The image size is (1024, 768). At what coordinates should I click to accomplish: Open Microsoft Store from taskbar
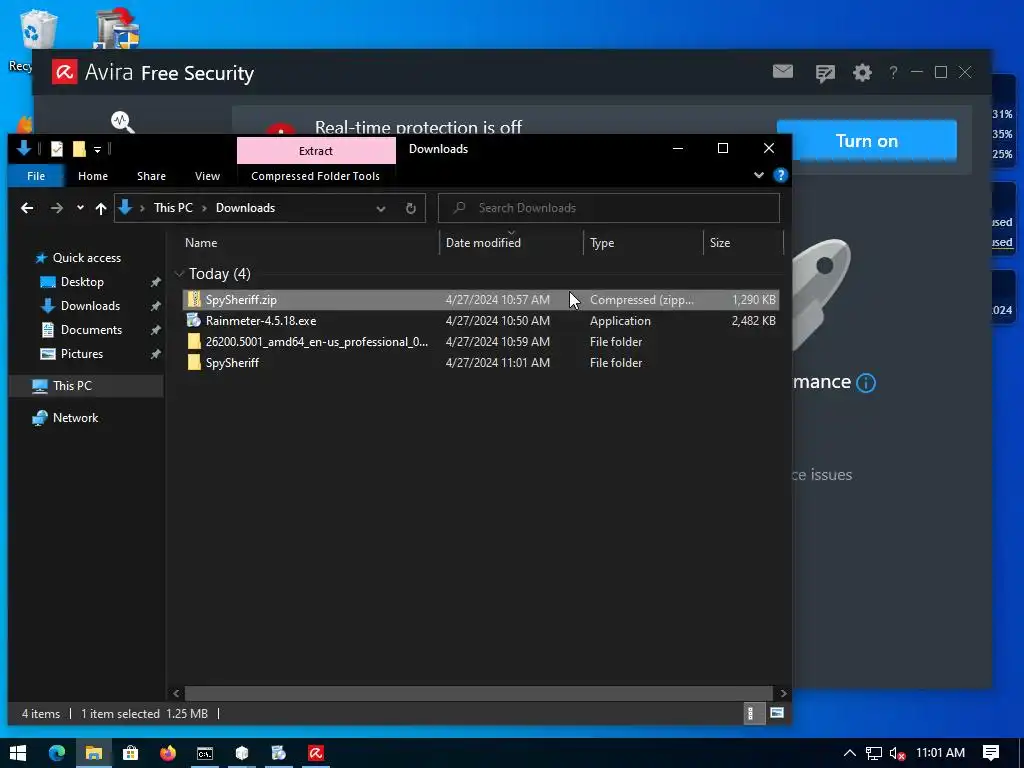131,753
